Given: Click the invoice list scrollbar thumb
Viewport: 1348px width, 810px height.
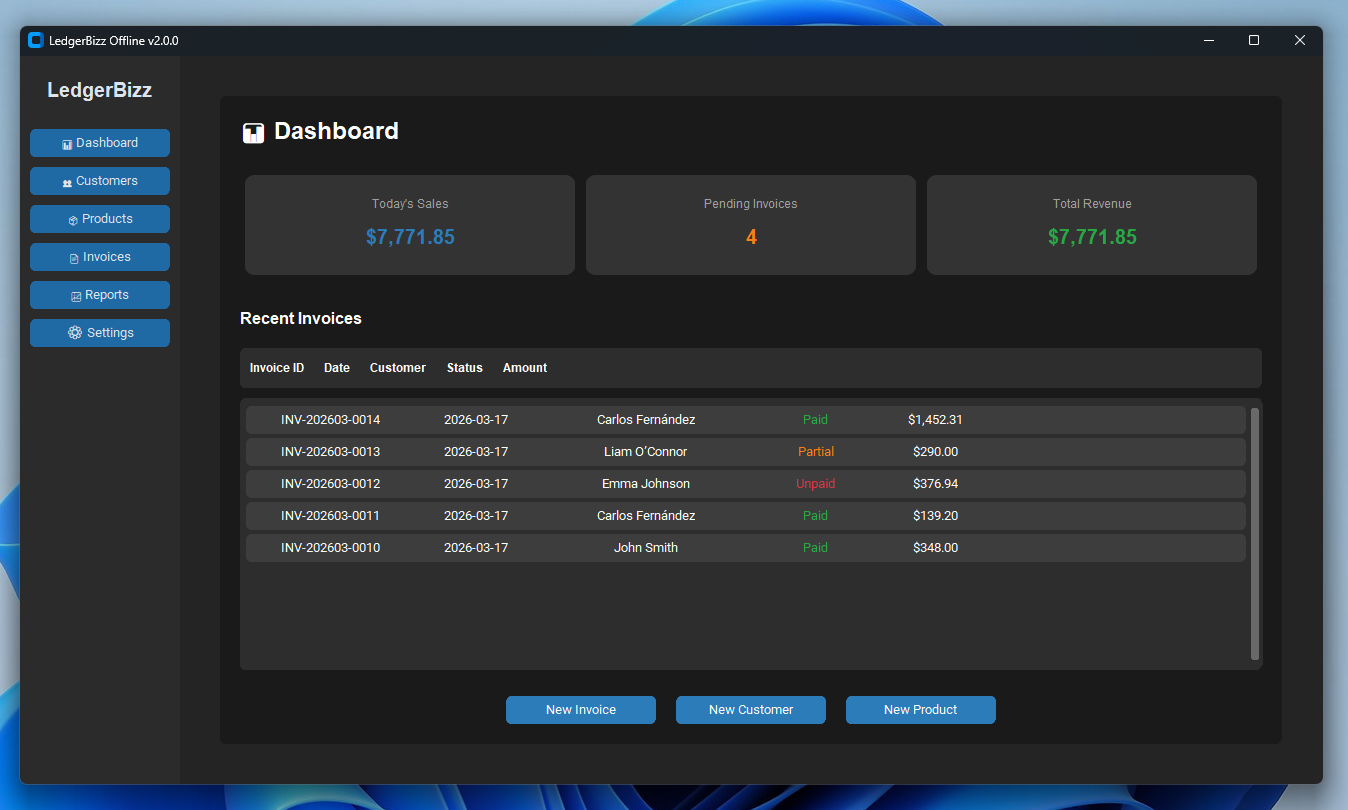Looking at the screenshot, I should click(x=1254, y=534).
